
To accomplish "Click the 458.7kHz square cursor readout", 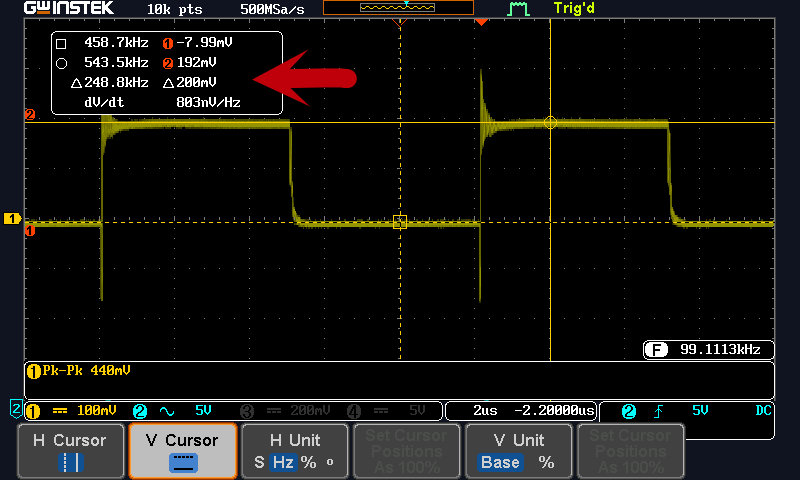I will click(116, 42).
